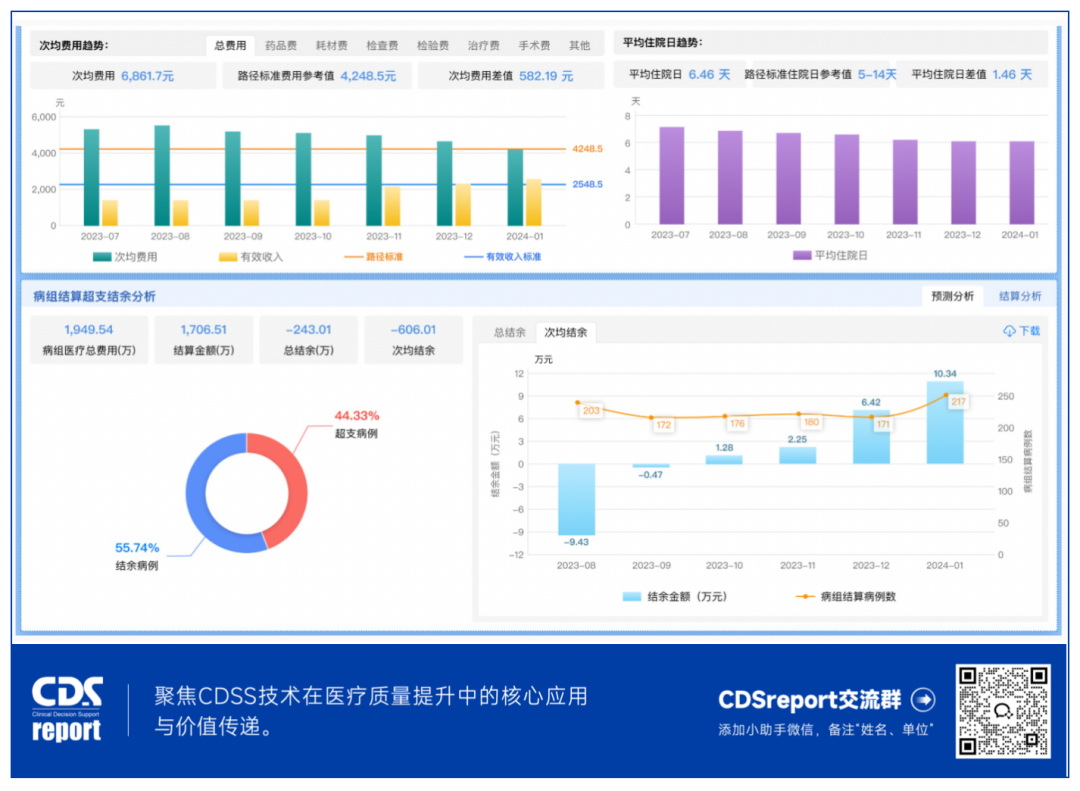Toggle the 结余金额（万元） legend swatch
Viewport: 1080px width, 791px height.
tap(632, 597)
